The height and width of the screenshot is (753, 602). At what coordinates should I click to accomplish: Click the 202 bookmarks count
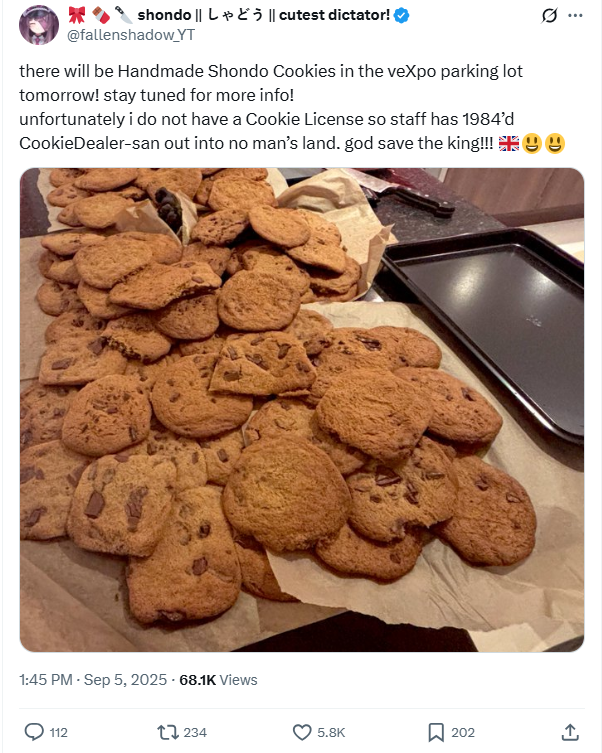(x=463, y=732)
